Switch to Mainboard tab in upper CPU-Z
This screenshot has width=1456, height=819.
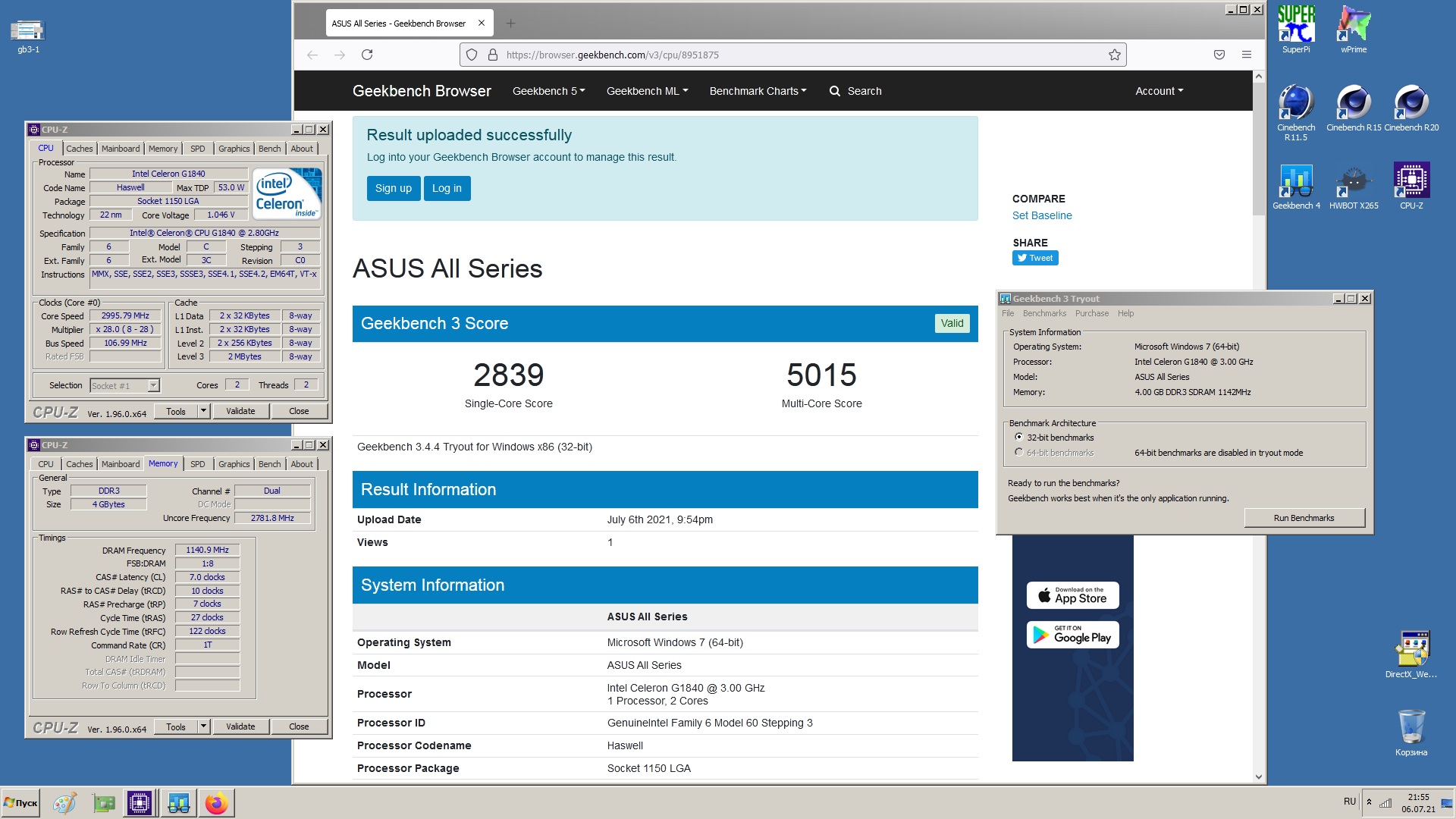pyautogui.click(x=121, y=149)
